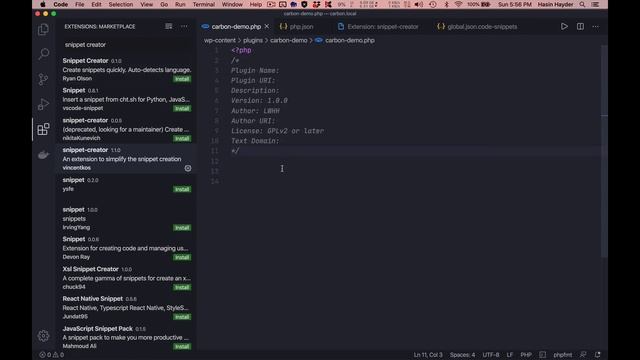Click the carbon-demo folder breadcrumb
The image size is (640, 360).
[289, 40]
